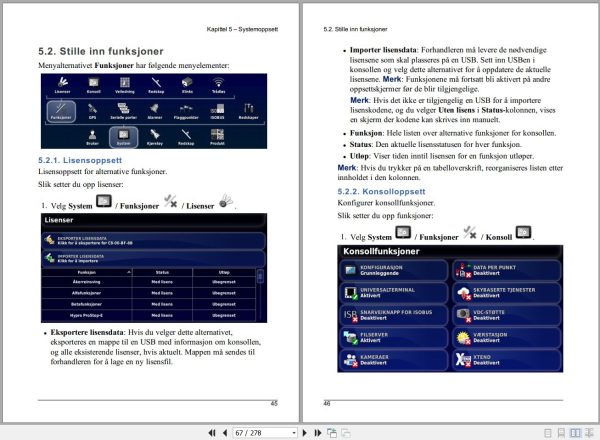The width and height of the screenshot is (600, 440).
Task: Click the Utløp column header in license table
Action: point(224,272)
